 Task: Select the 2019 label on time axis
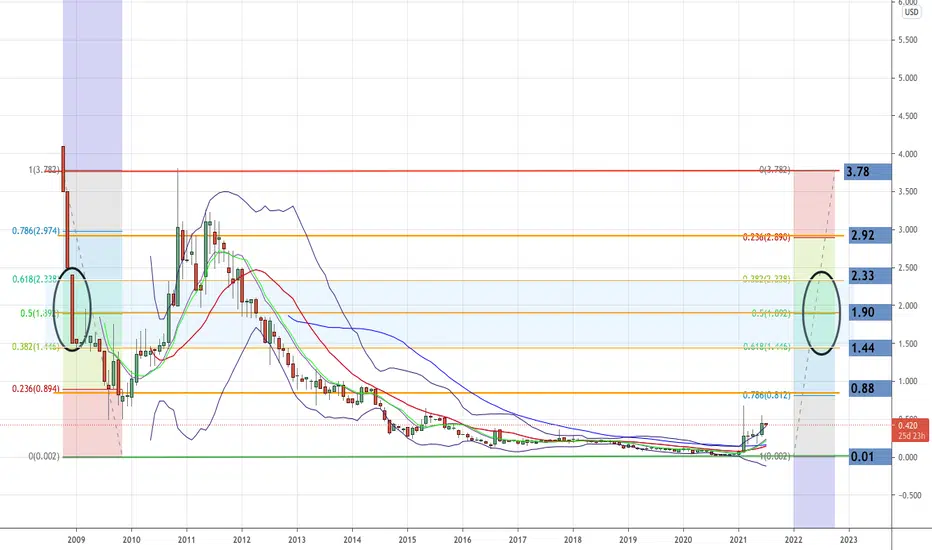pyautogui.click(x=628, y=540)
